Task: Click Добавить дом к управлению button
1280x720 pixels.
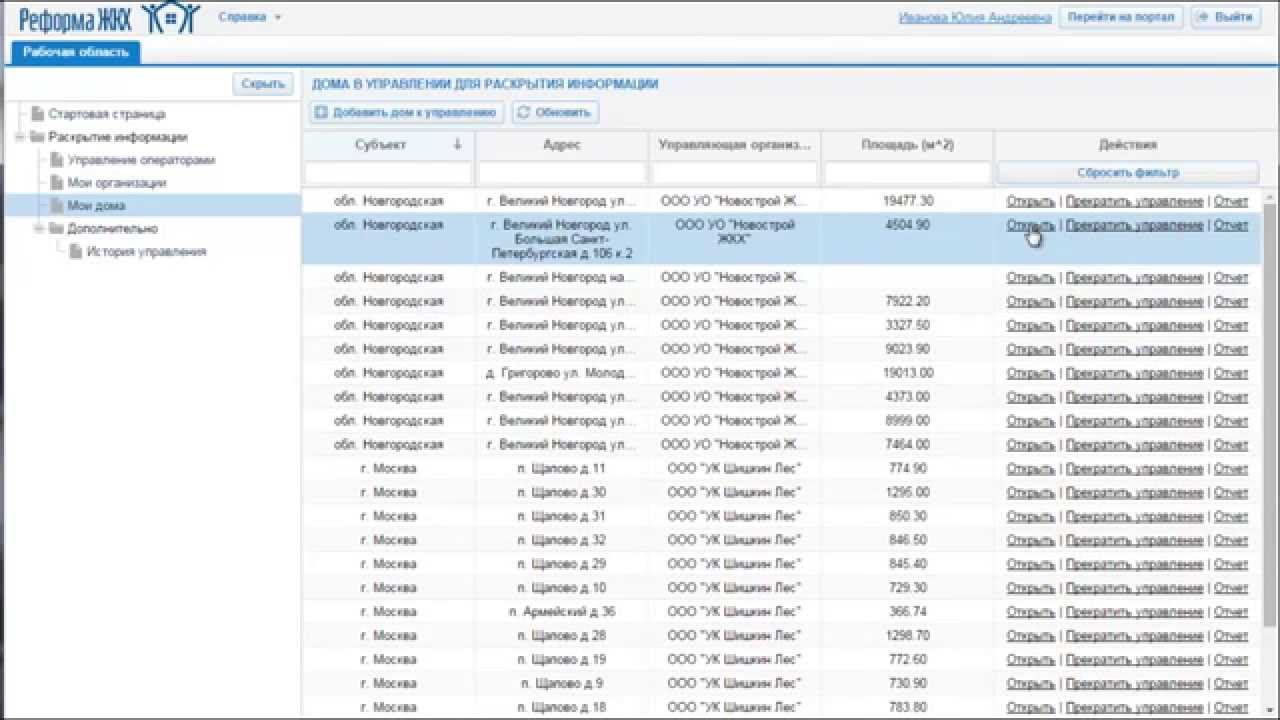Action: (x=406, y=113)
